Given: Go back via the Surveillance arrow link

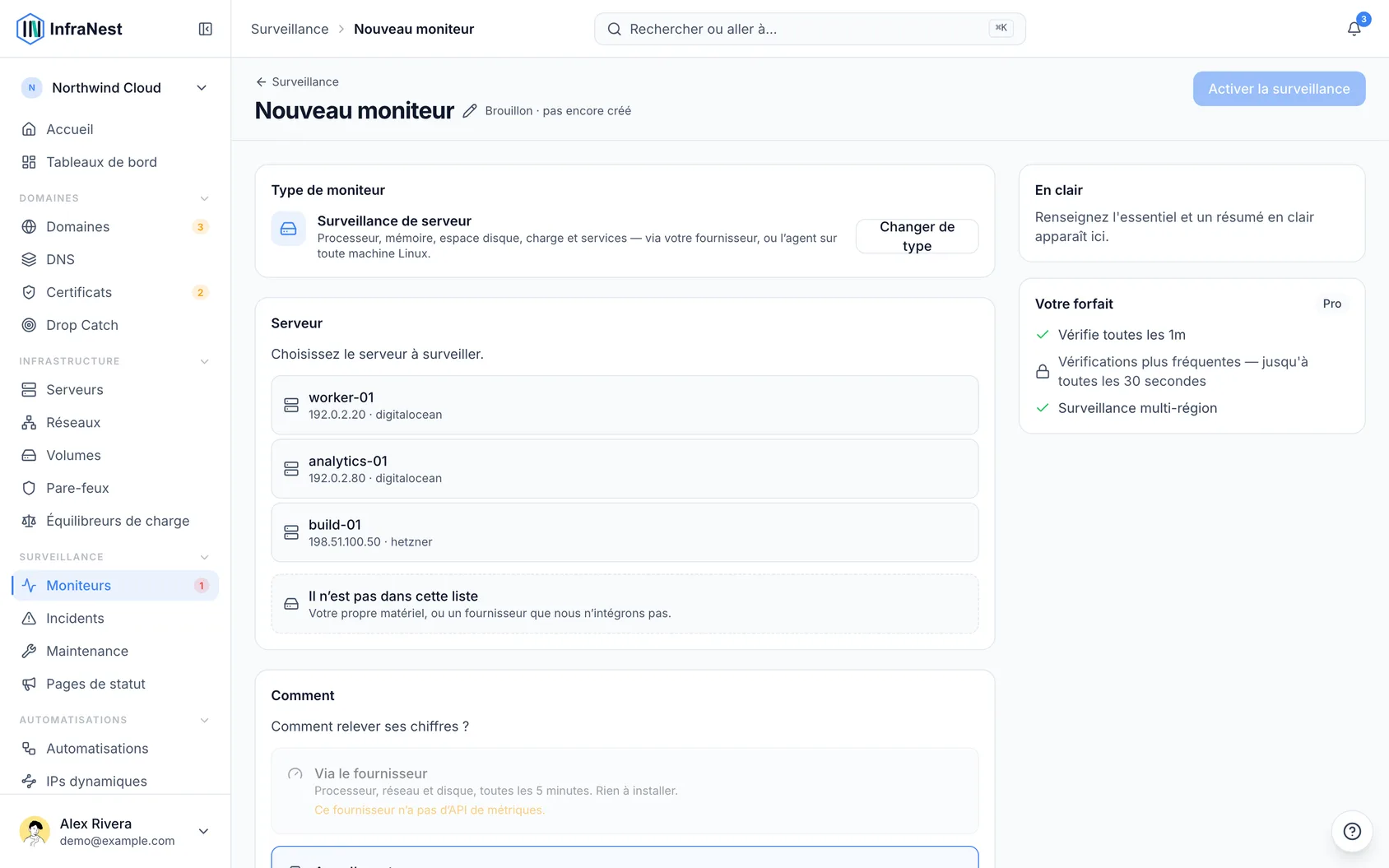Looking at the screenshot, I should (297, 81).
